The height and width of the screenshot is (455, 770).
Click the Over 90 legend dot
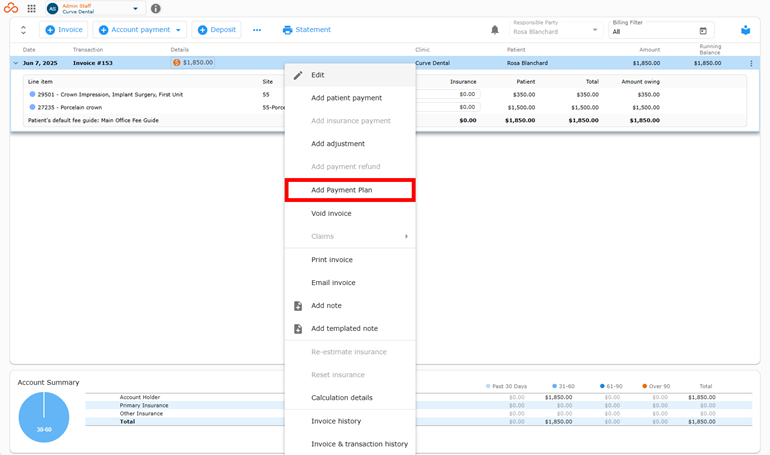click(x=645, y=386)
